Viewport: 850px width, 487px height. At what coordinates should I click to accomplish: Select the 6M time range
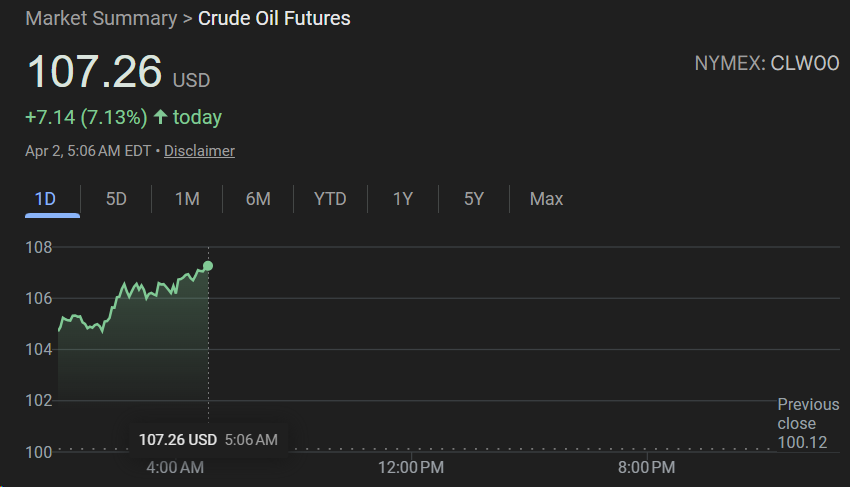click(x=258, y=199)
